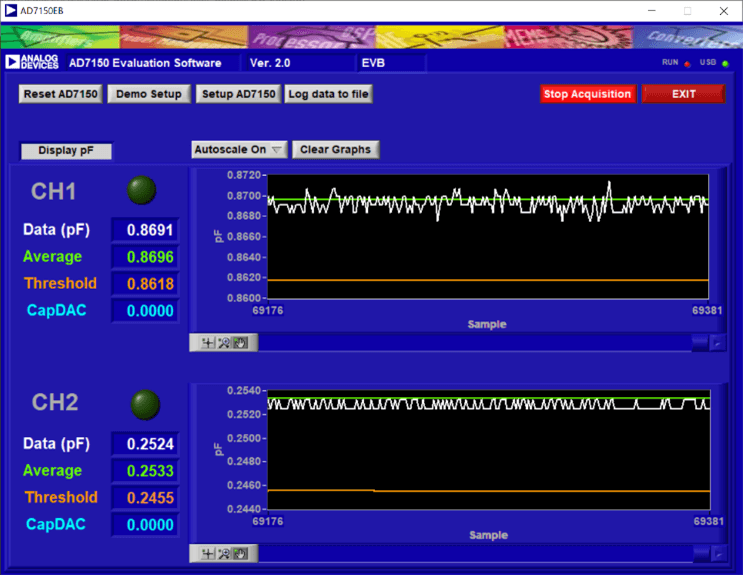This screenshot has height=575, width=743.
Task: Click the cyan CapDAC label under CH1
Action: pyautogui.click(x=56, y=310)
